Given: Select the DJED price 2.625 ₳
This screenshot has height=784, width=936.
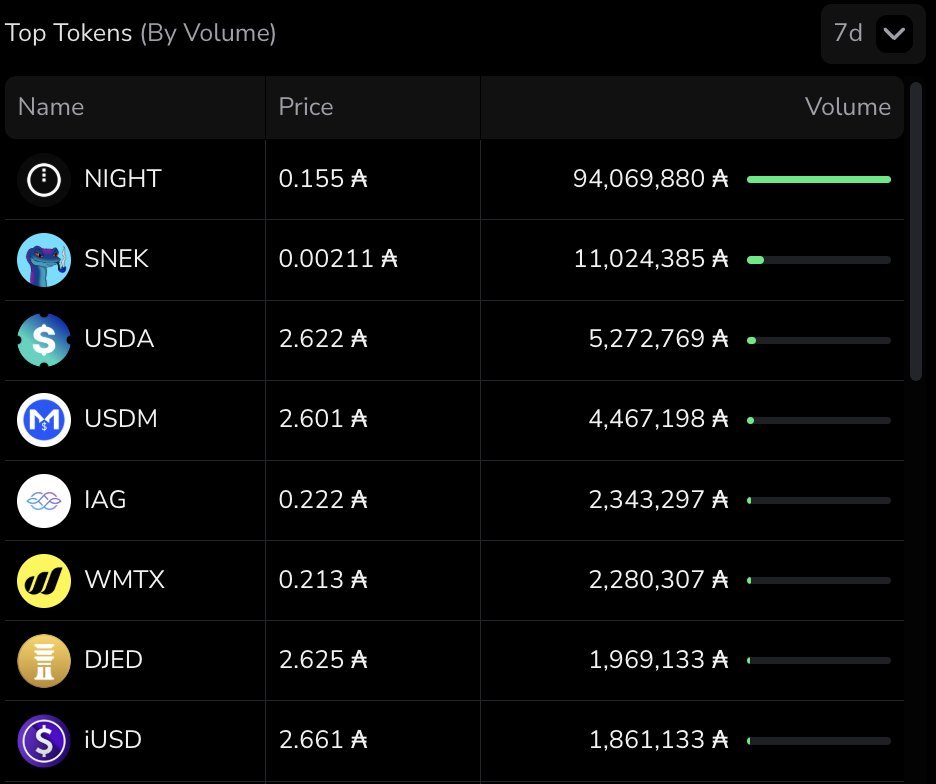Looking at the screenshot, I should click(323, 659).
